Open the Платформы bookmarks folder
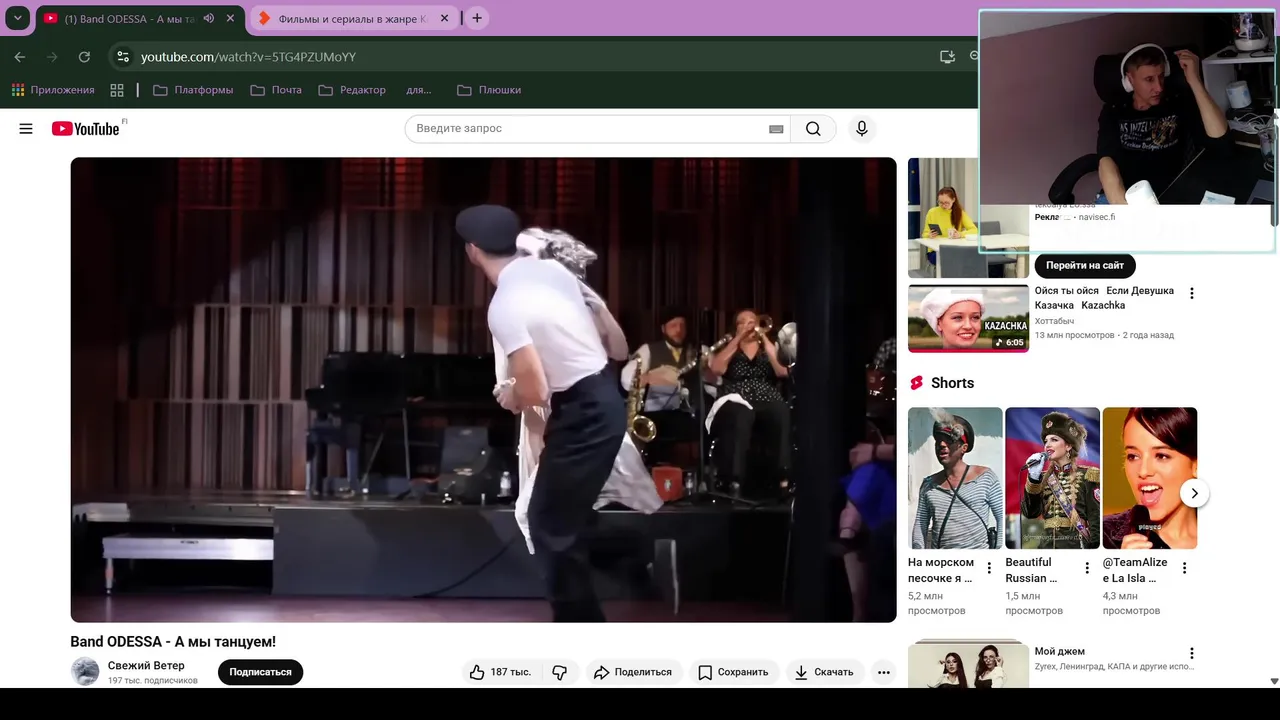1280x720 pixels. click(x=193, y=90)
